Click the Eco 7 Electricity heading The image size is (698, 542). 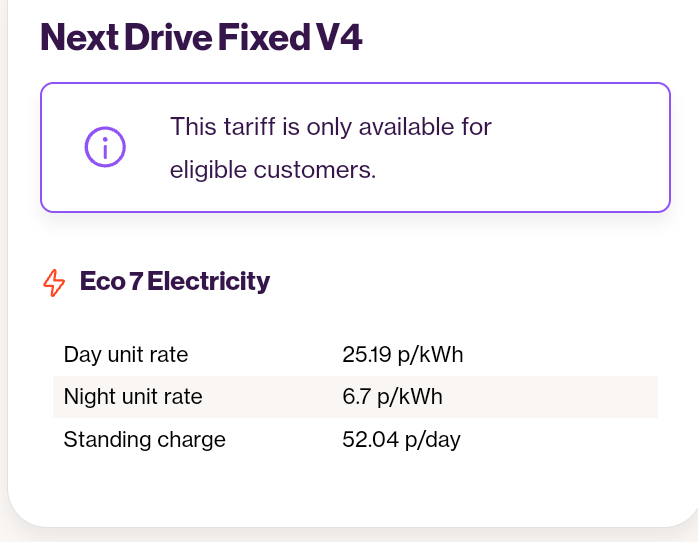tap(175, 281)
